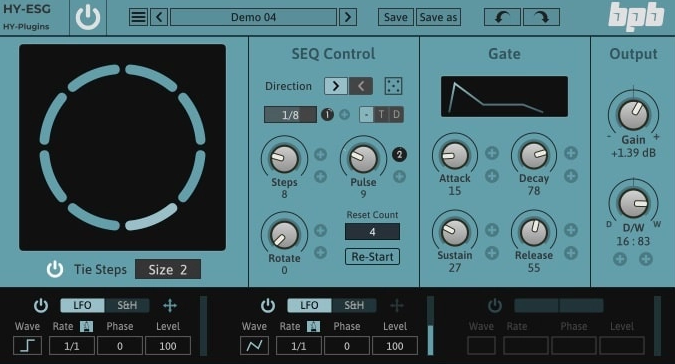Open the first modulator's square wave selector
This screenshot has width=675, height=364.
(28, 345)
